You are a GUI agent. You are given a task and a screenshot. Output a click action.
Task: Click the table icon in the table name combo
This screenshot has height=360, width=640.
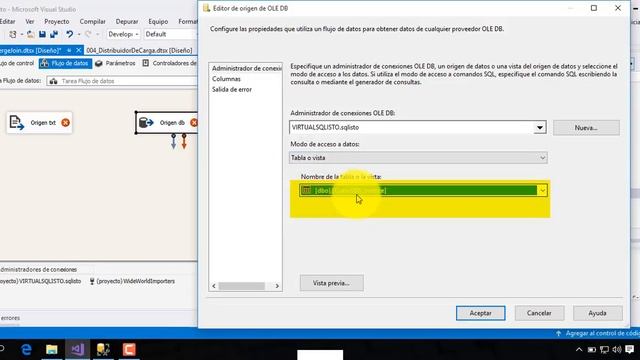coord(307,190)
